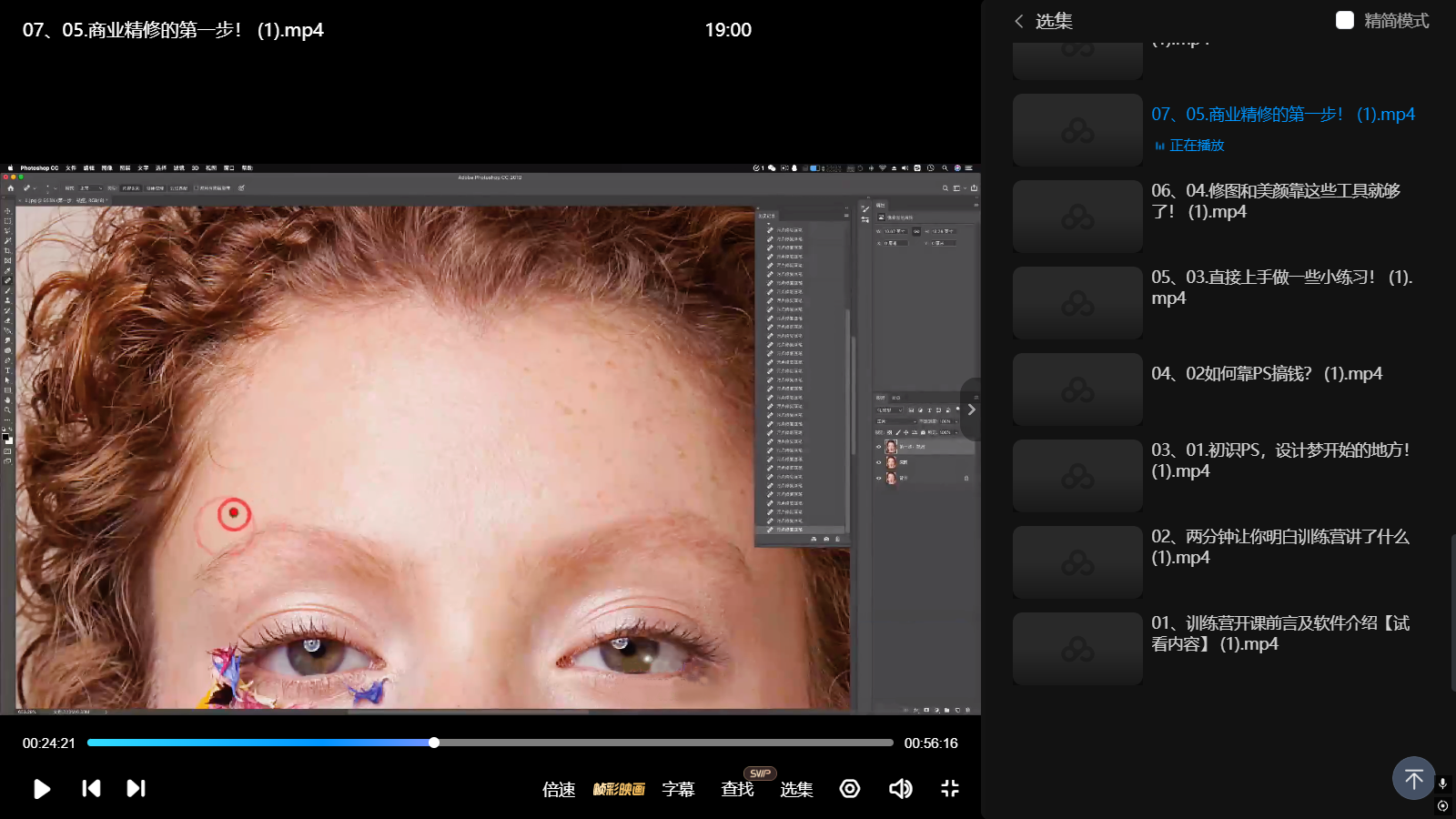Viewport: 1456px width, 819px height.
Task: Open the 字幕 subtitle options
Action: (x=678, y=790)
